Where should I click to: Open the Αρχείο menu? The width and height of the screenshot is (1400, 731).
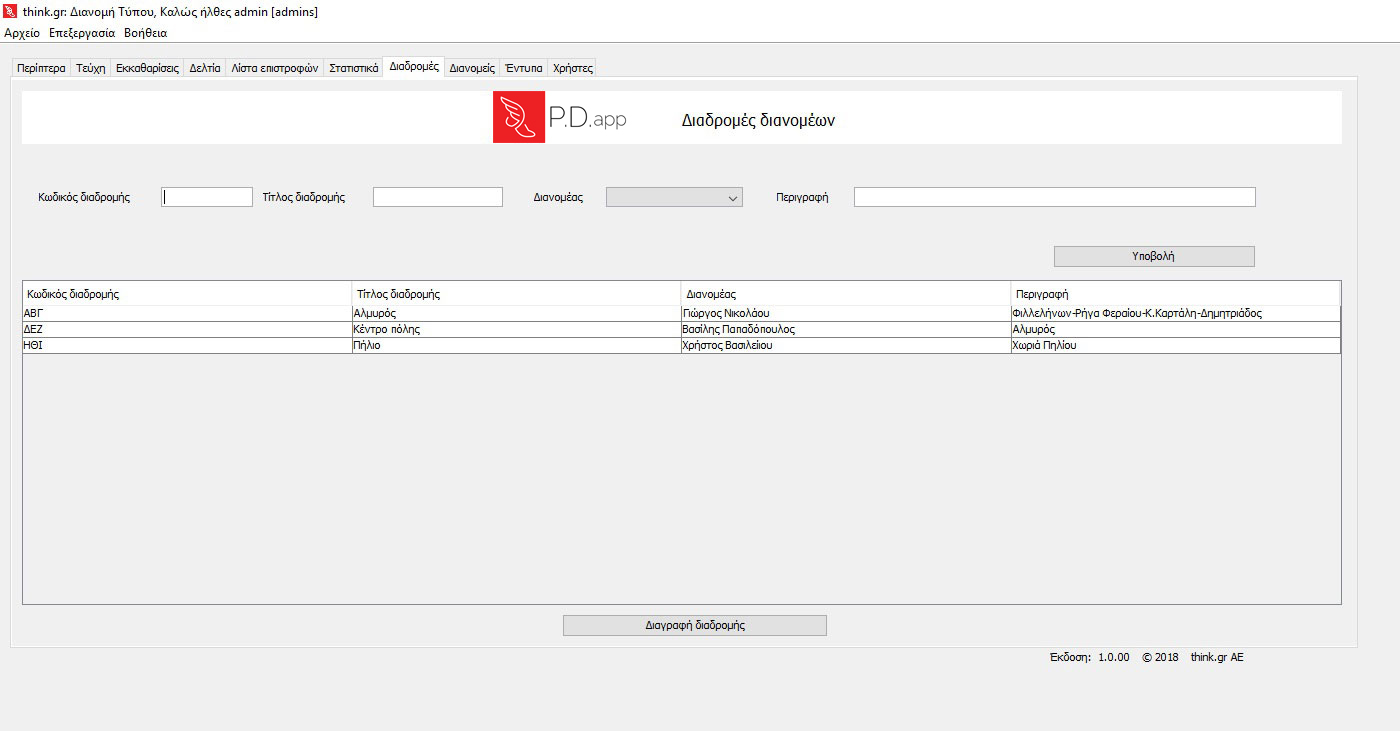coord(22,33)
